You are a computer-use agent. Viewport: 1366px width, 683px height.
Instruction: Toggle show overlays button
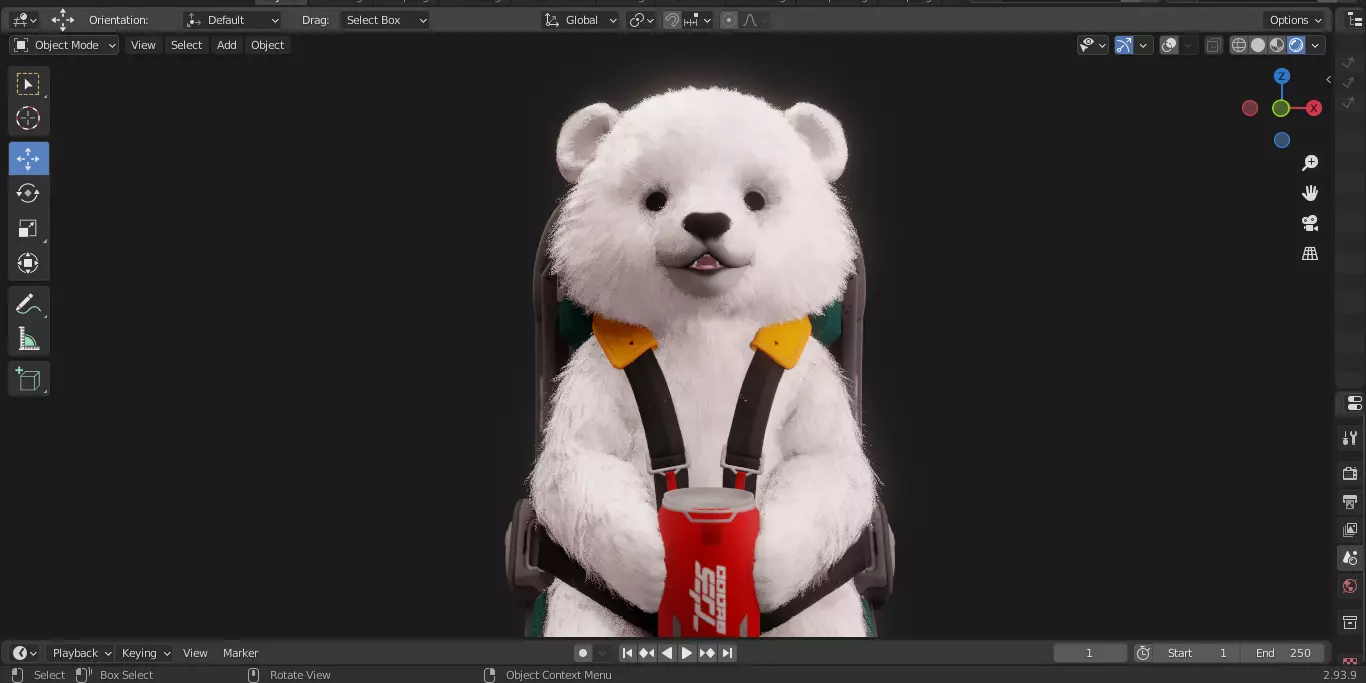1169,45
